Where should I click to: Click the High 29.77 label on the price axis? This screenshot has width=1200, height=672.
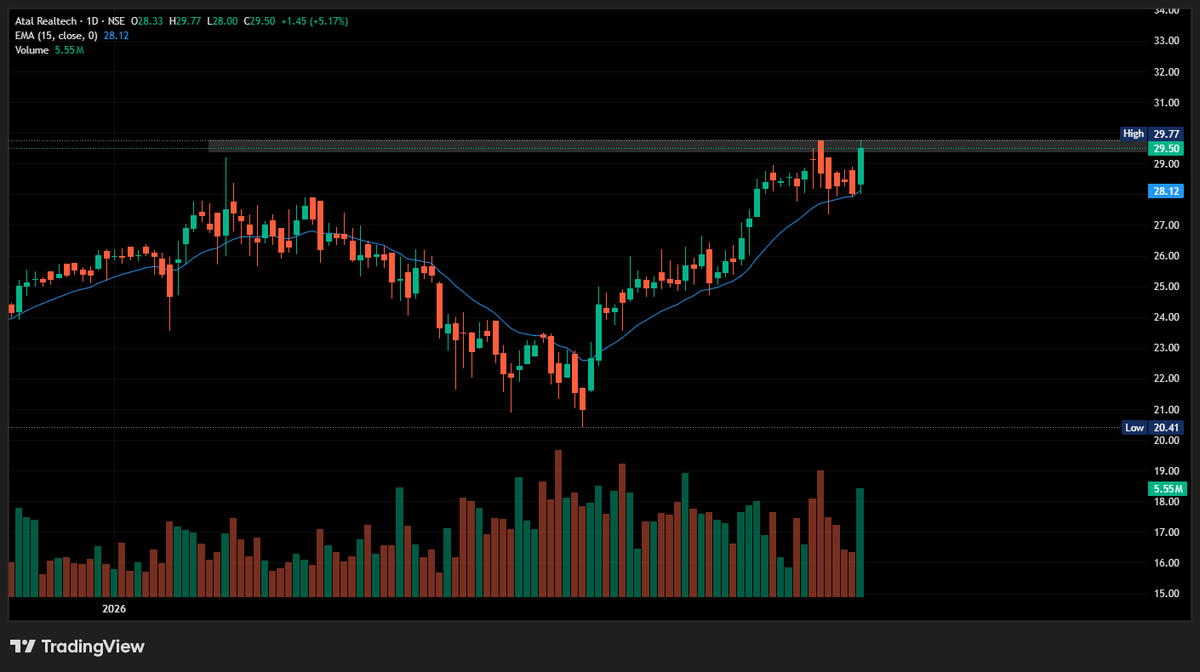pos(1153,134)
